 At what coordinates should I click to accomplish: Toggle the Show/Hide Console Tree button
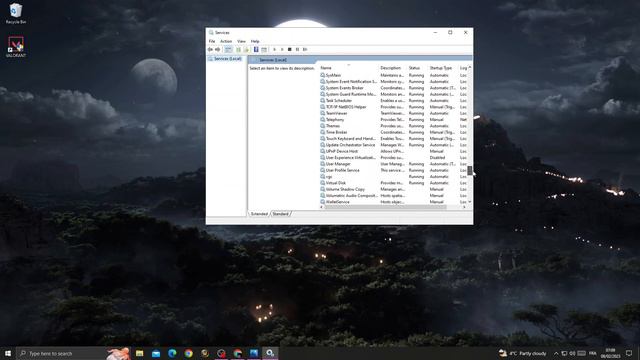point(228,49)
